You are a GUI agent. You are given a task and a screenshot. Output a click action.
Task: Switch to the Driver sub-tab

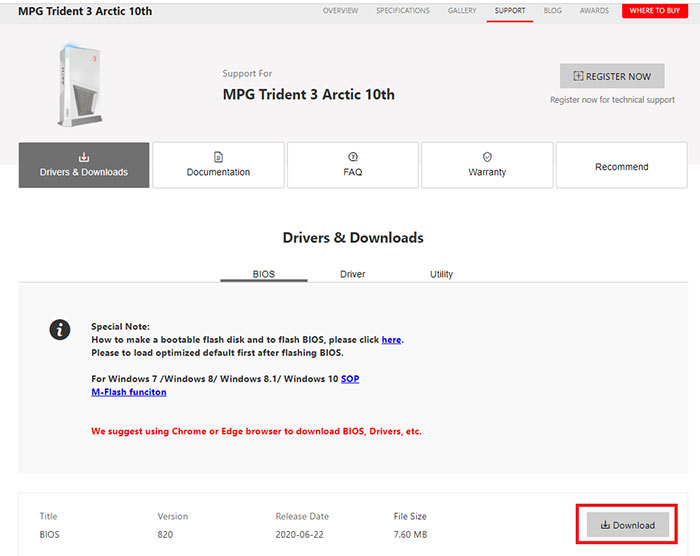tap(352, 274)
